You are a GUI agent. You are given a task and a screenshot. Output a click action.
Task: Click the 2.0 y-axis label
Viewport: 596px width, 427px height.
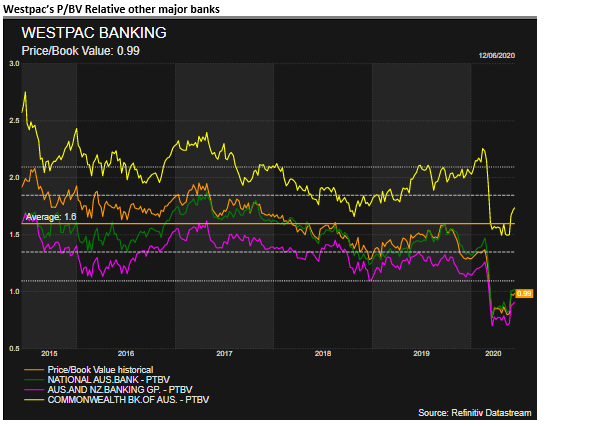tap(14, 178)
